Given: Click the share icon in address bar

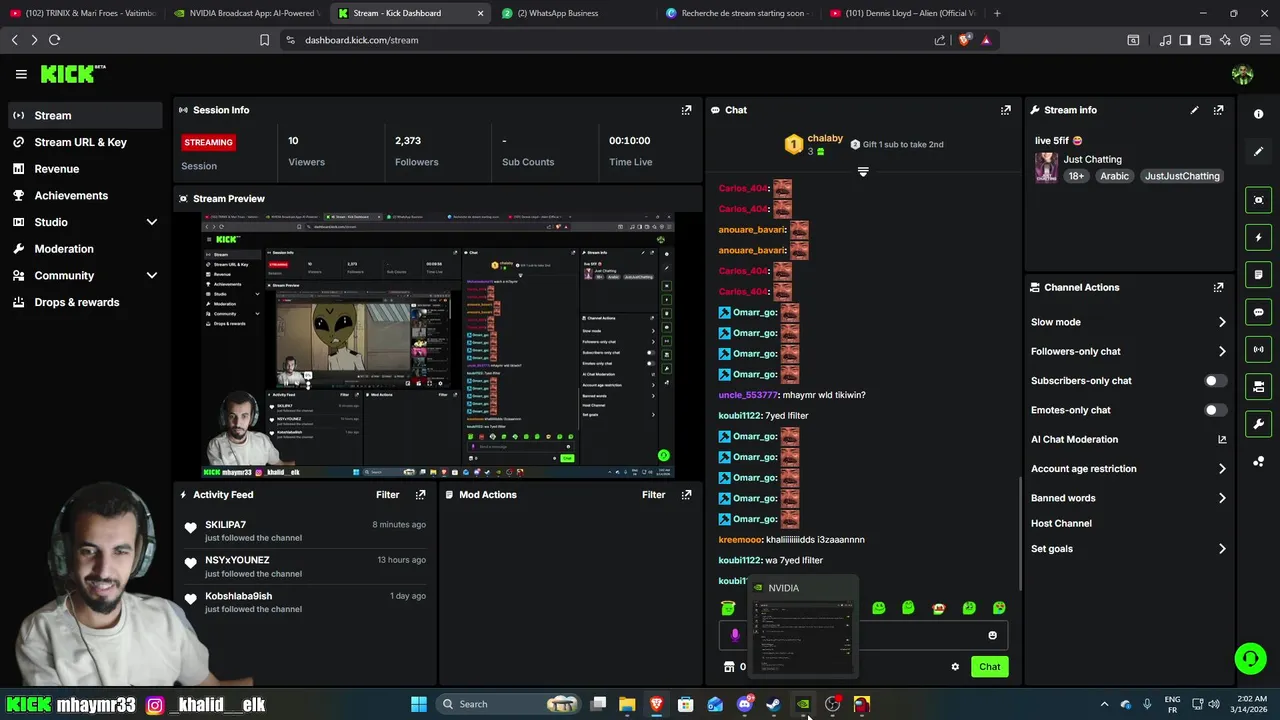Looking at the screenshot, I should click(x=940, y=40).
